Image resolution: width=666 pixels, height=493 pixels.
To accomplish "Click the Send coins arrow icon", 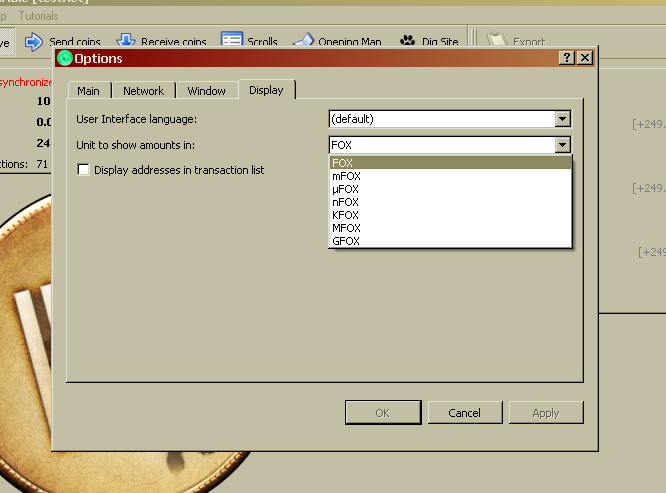I will coord(34,42).
